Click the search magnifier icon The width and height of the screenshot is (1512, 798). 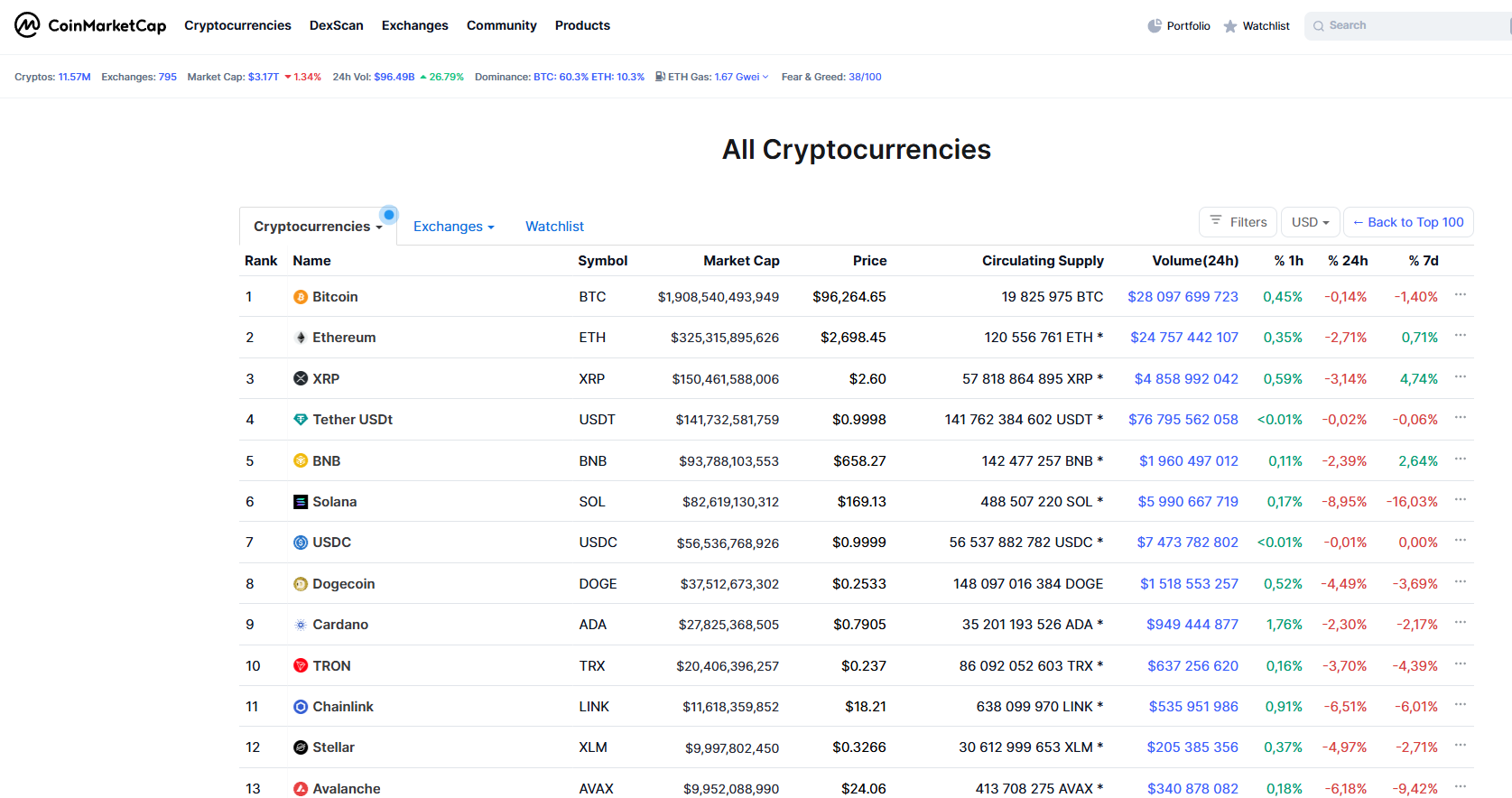[x=1319, y=26]
